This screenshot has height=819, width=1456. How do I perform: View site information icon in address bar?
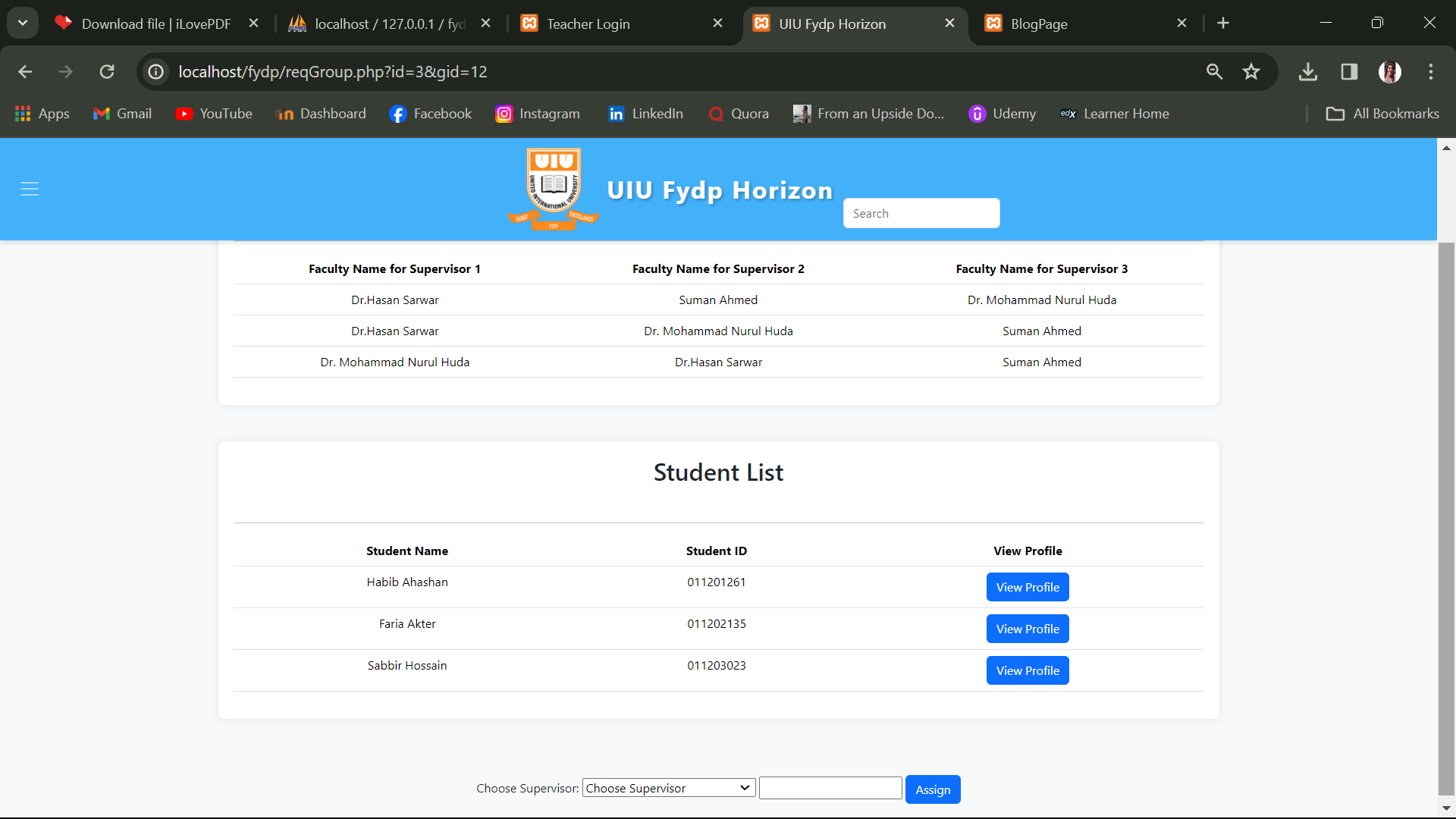pos(156,71)
